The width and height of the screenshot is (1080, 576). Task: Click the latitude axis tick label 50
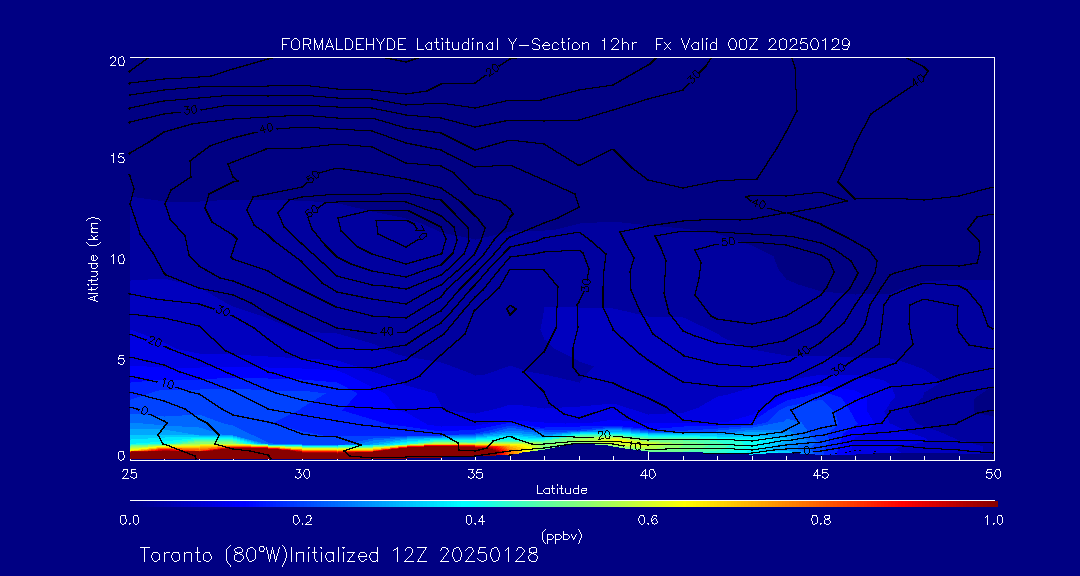pos(994,474)
